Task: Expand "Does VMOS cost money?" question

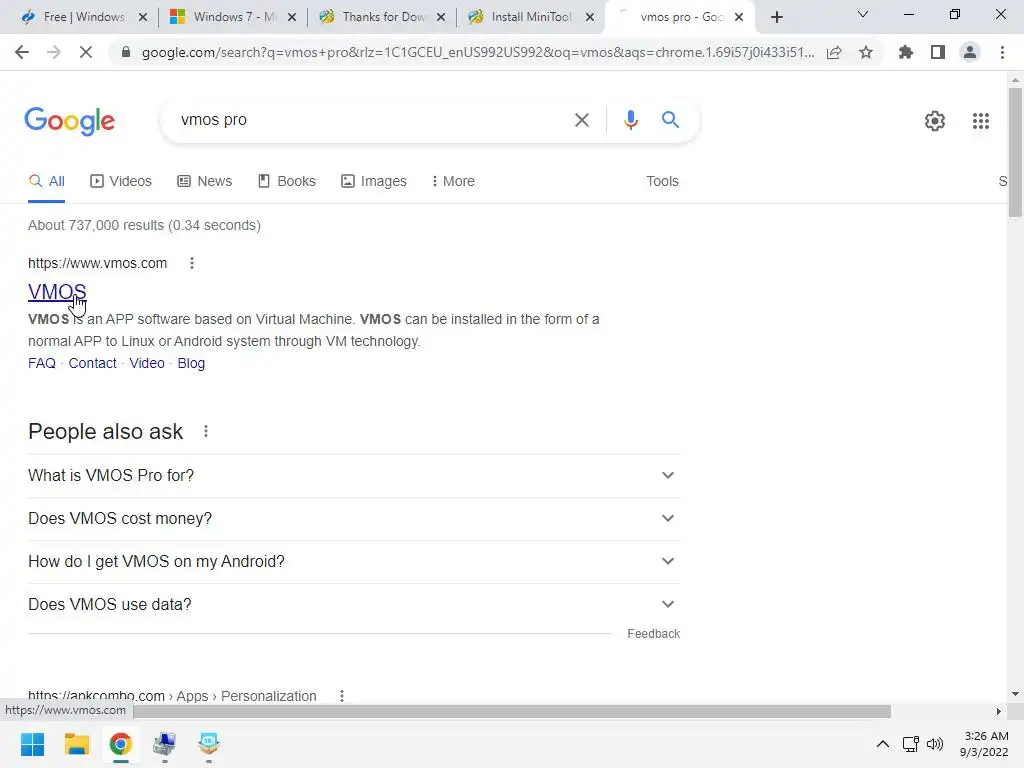Action: tap(353, 519)
